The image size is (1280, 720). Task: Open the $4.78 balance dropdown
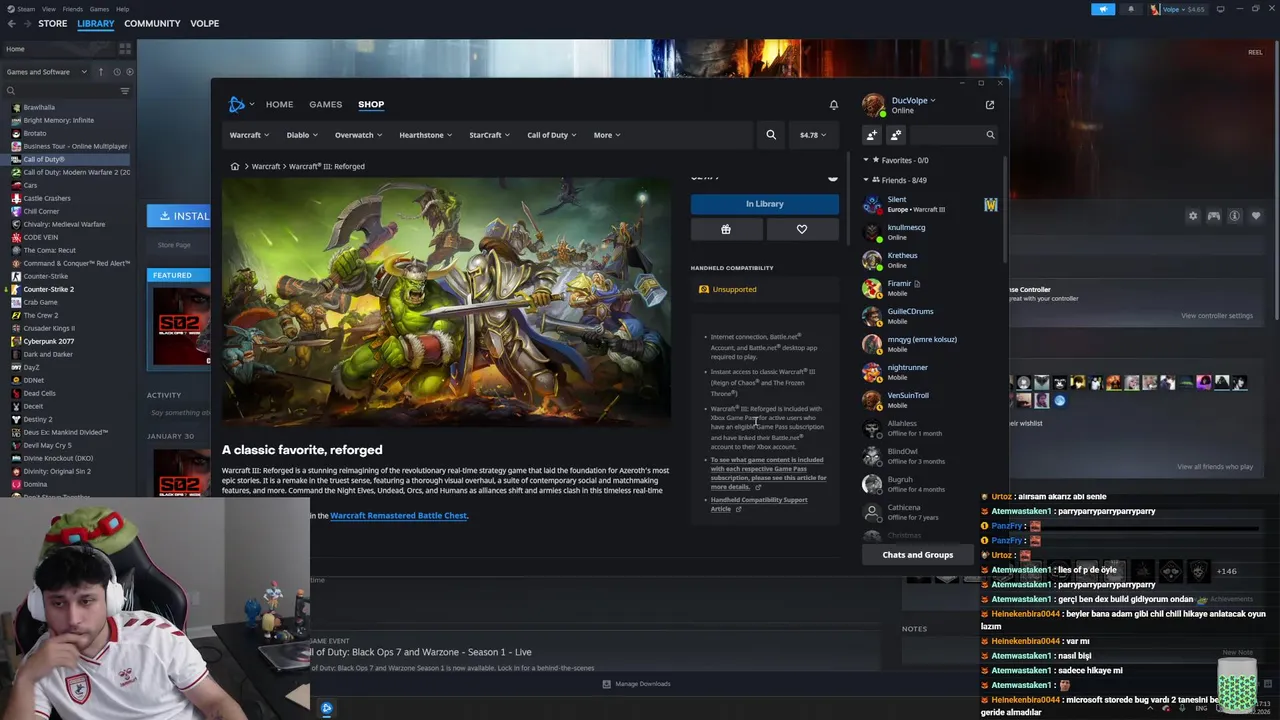pyautogui.click(x=813, y=135)
